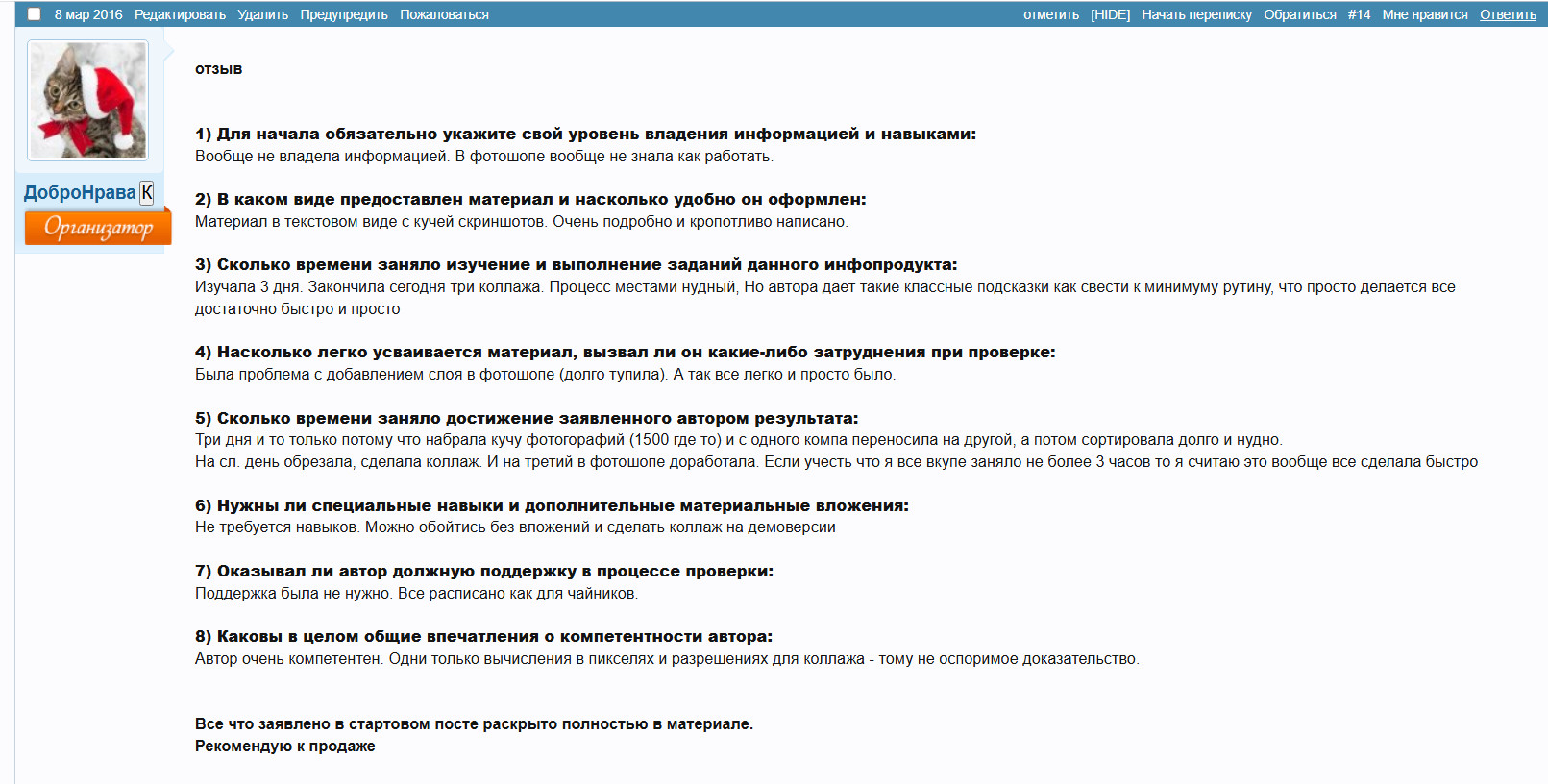Screen dimensions: 1548x784
Task: Click Начать переписку with the author
Action: click(1196, 14)
